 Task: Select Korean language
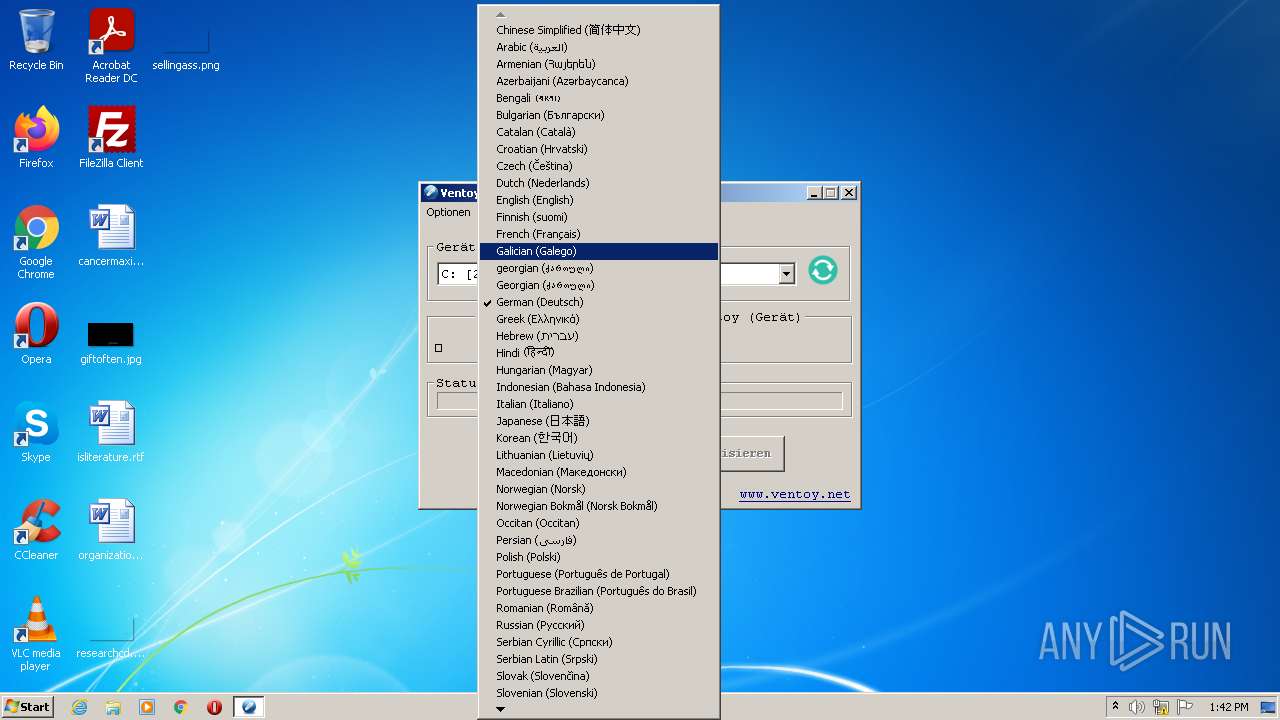pos(599,438)
